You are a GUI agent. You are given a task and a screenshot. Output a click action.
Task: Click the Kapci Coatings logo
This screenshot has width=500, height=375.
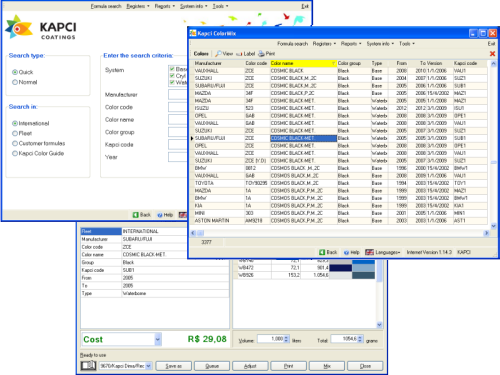[x=41, y=28]
